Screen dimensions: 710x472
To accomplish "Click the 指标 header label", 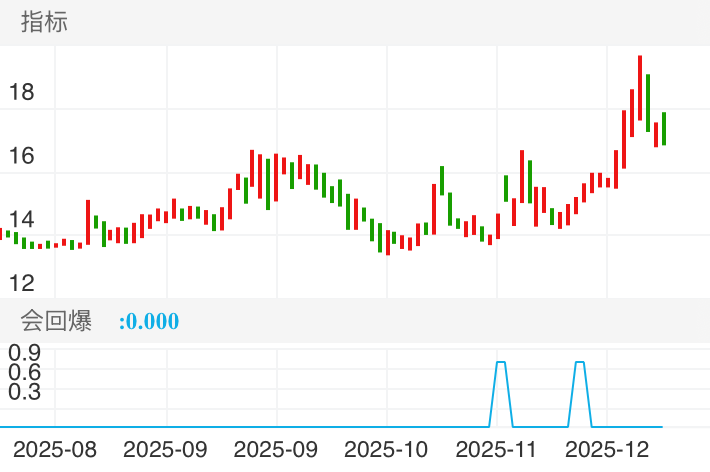I will pyautogui.click(x=44, y=22).
